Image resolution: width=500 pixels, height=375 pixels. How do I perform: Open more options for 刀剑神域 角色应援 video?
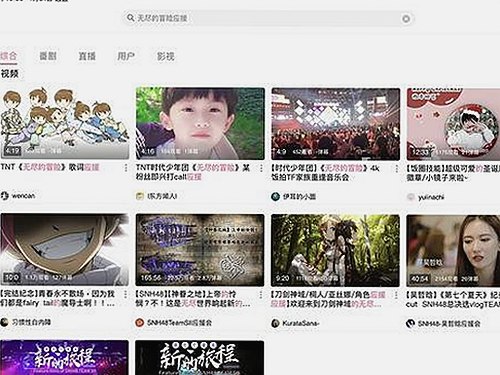pos(396,295)
